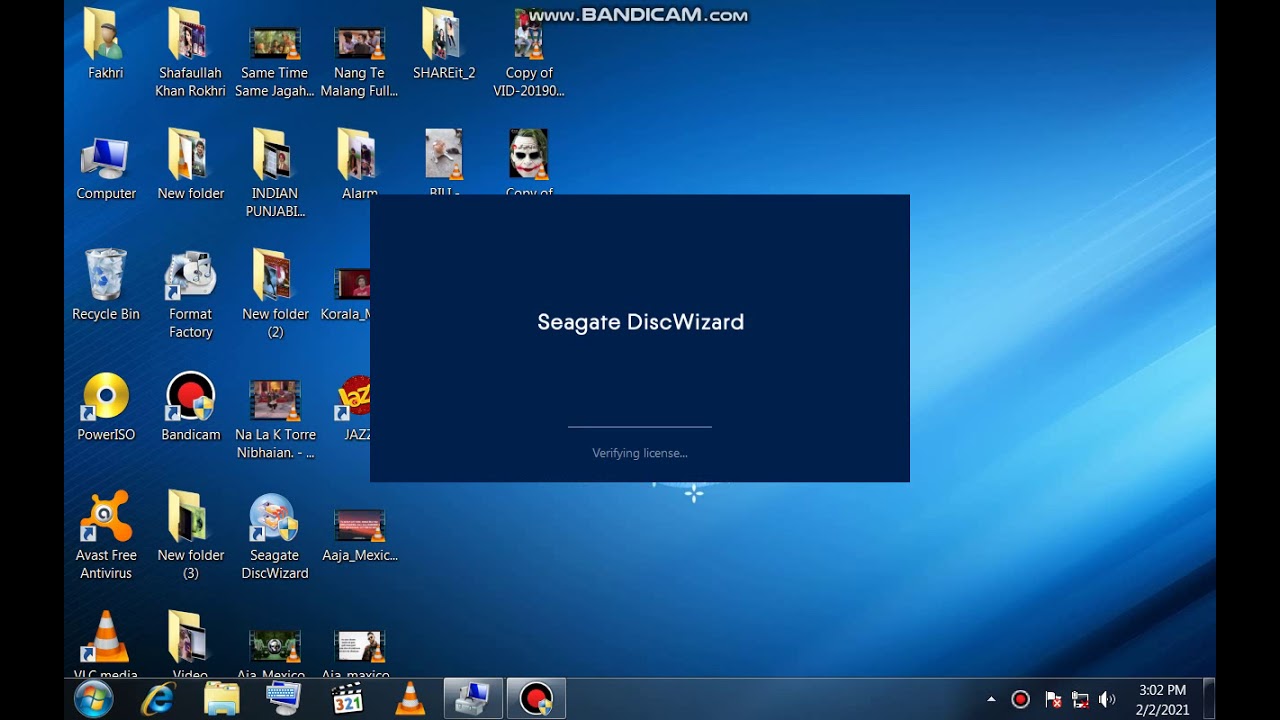Select the New folder (2) icon
1280x720 pixels.
click(x=275, y=295)
